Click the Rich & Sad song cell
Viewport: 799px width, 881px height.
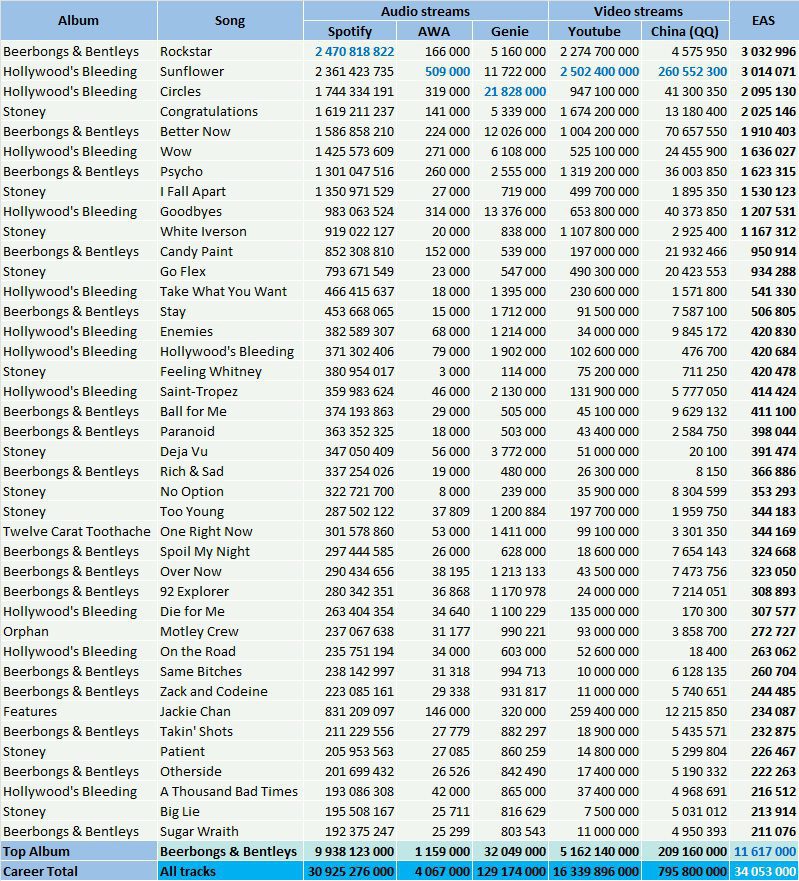click(230, 472)
